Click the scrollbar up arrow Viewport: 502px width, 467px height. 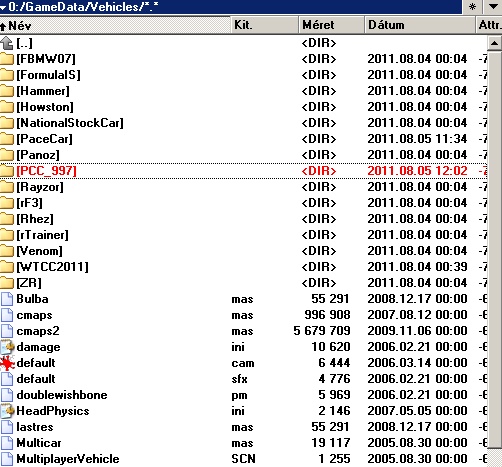tap(495, 43)
